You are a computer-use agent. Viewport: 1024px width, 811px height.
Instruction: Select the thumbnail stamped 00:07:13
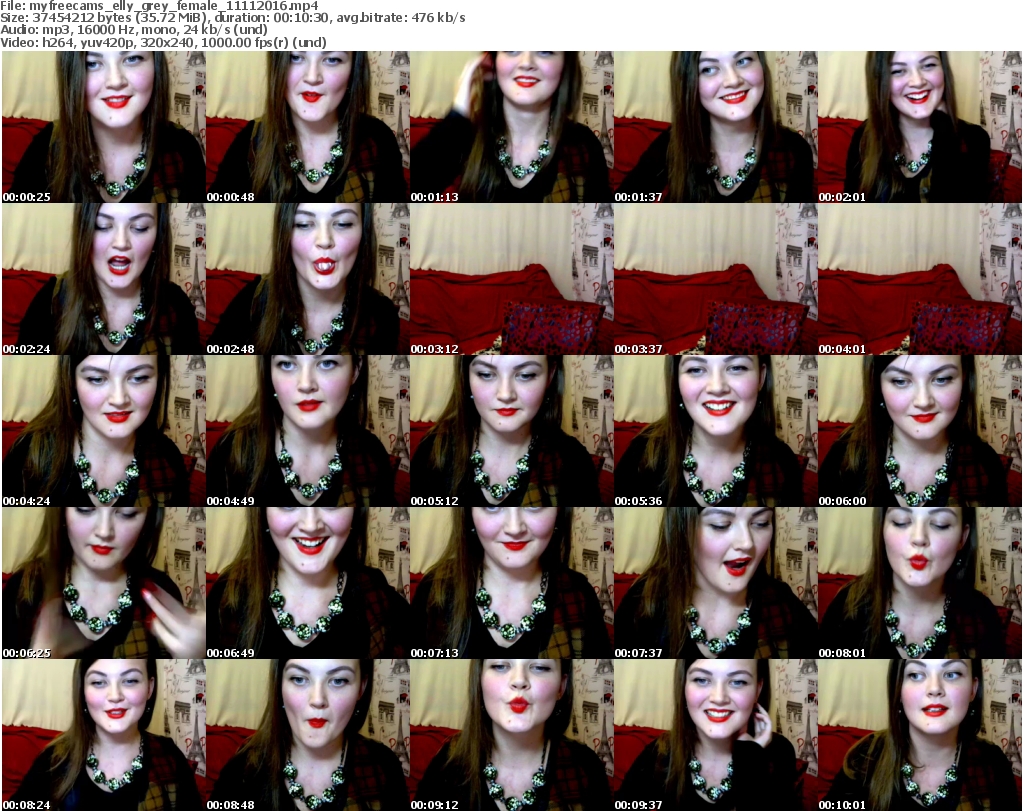coord(511,583)
